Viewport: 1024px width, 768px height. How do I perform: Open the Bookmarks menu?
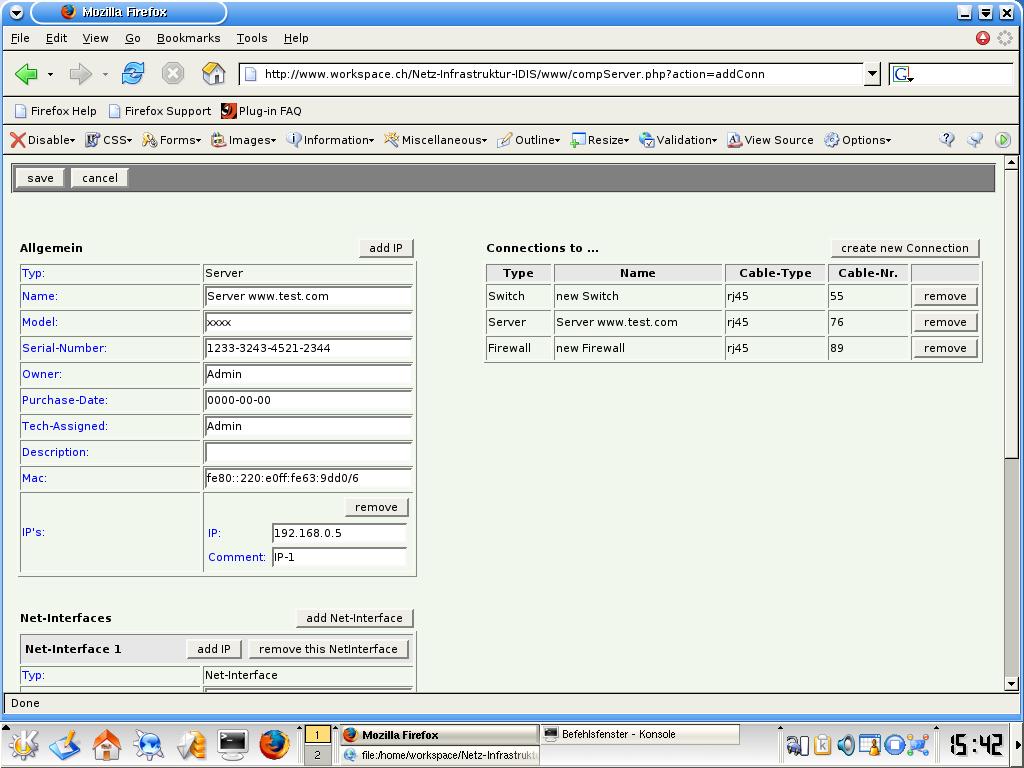coord(189,38)
